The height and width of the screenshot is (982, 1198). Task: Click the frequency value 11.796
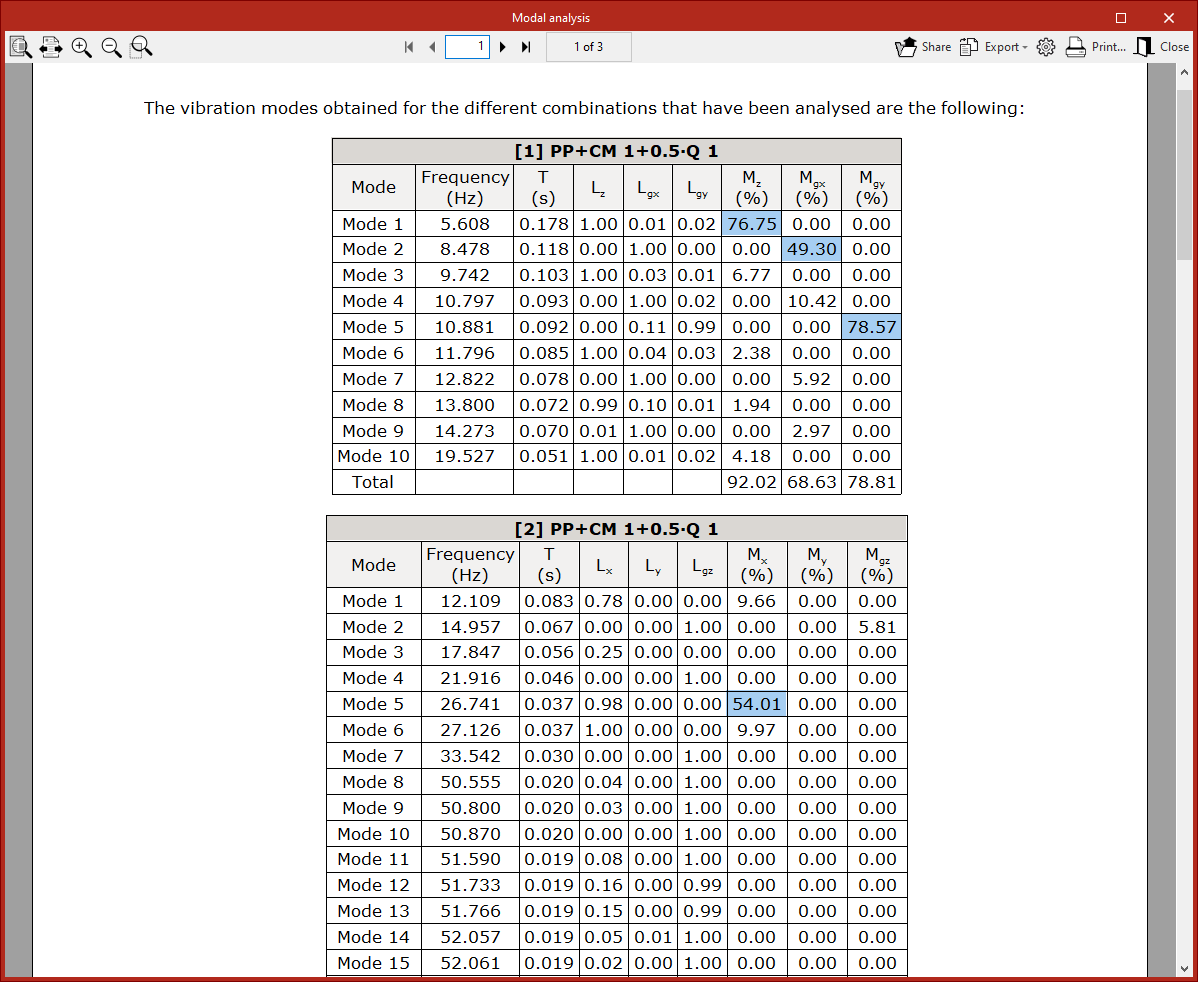click(465, 353)
